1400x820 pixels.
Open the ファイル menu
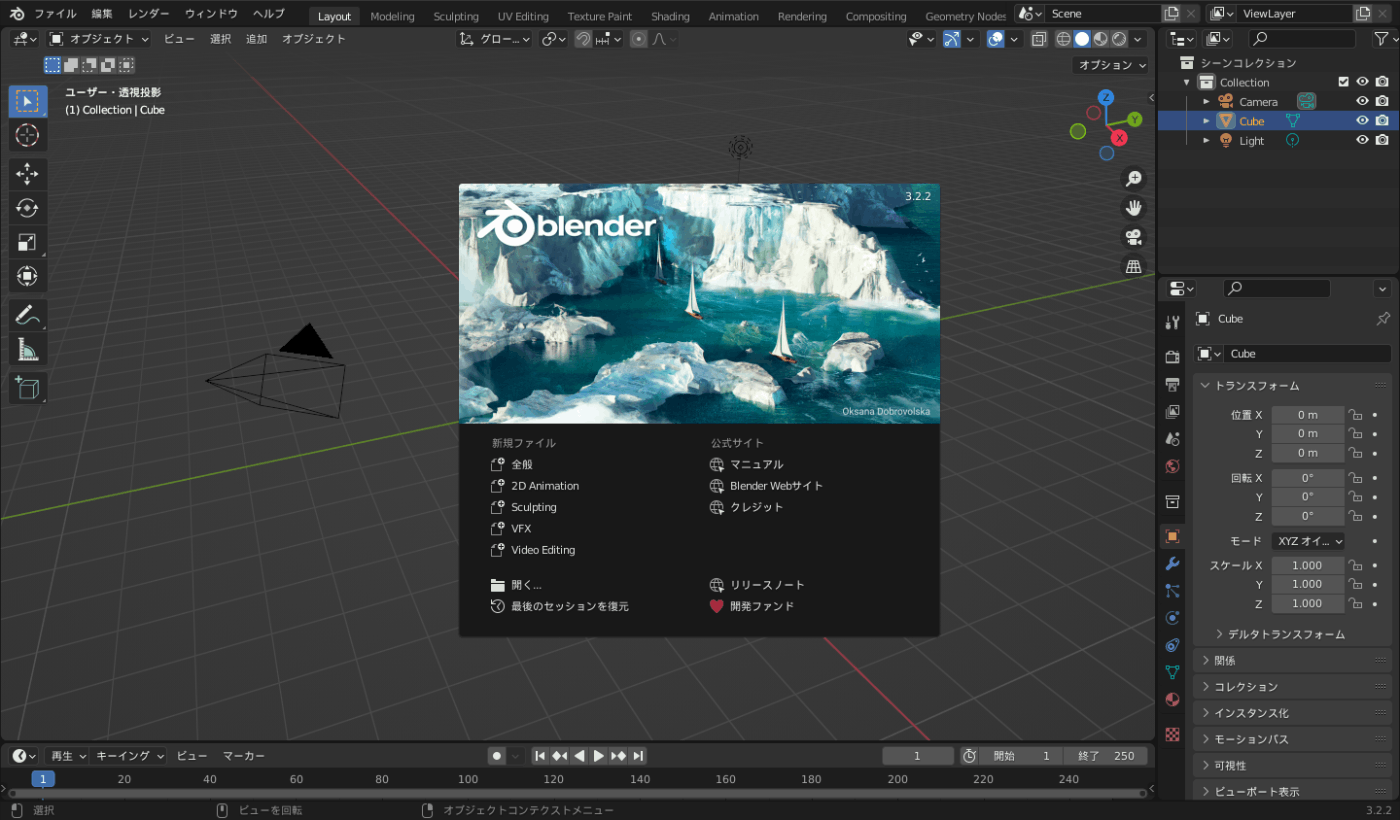[55, 14]
